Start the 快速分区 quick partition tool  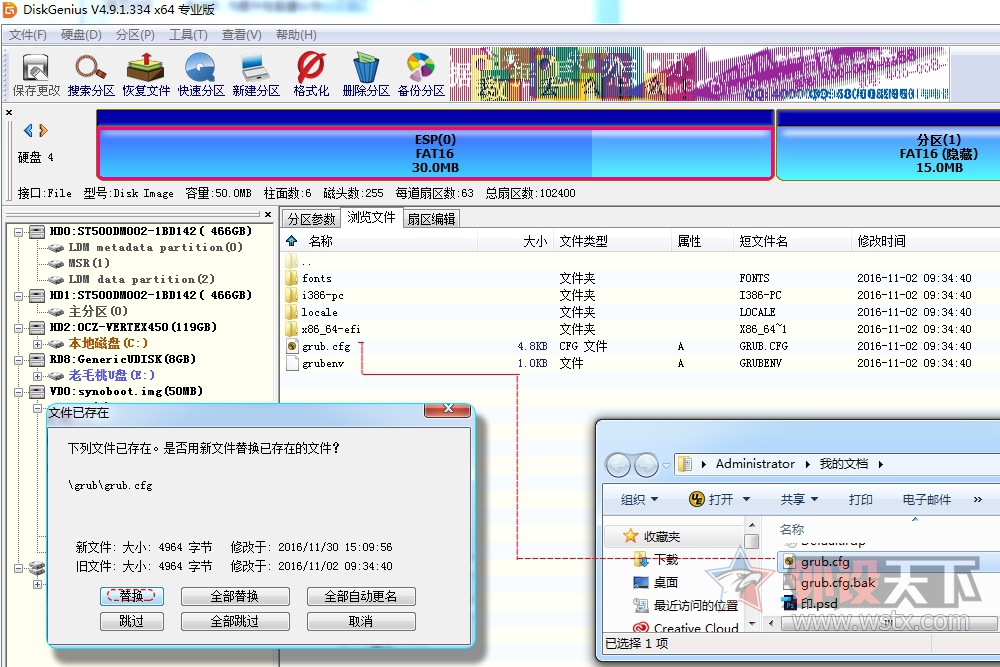pyautogui.click(x=201, y=75)
